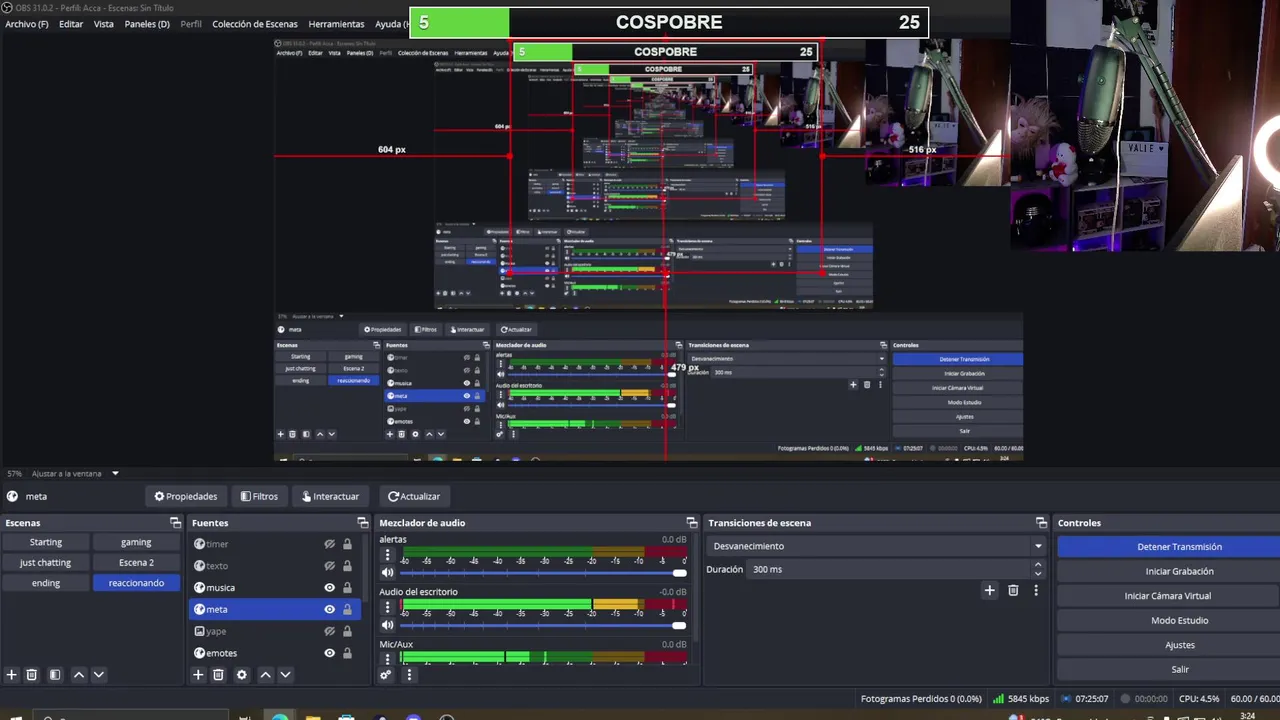
Task: Add a new source in Fuentes panel
Action: coord(198,675)
